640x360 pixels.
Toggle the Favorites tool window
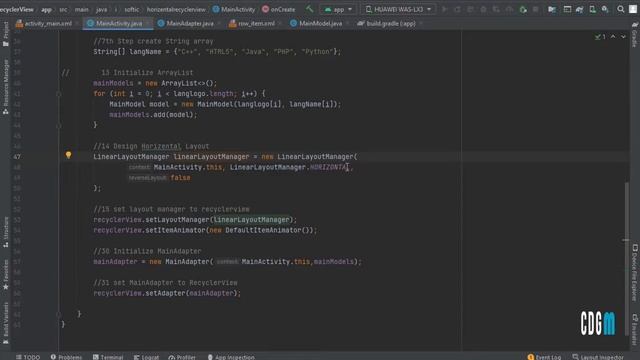tap(5, 275)
